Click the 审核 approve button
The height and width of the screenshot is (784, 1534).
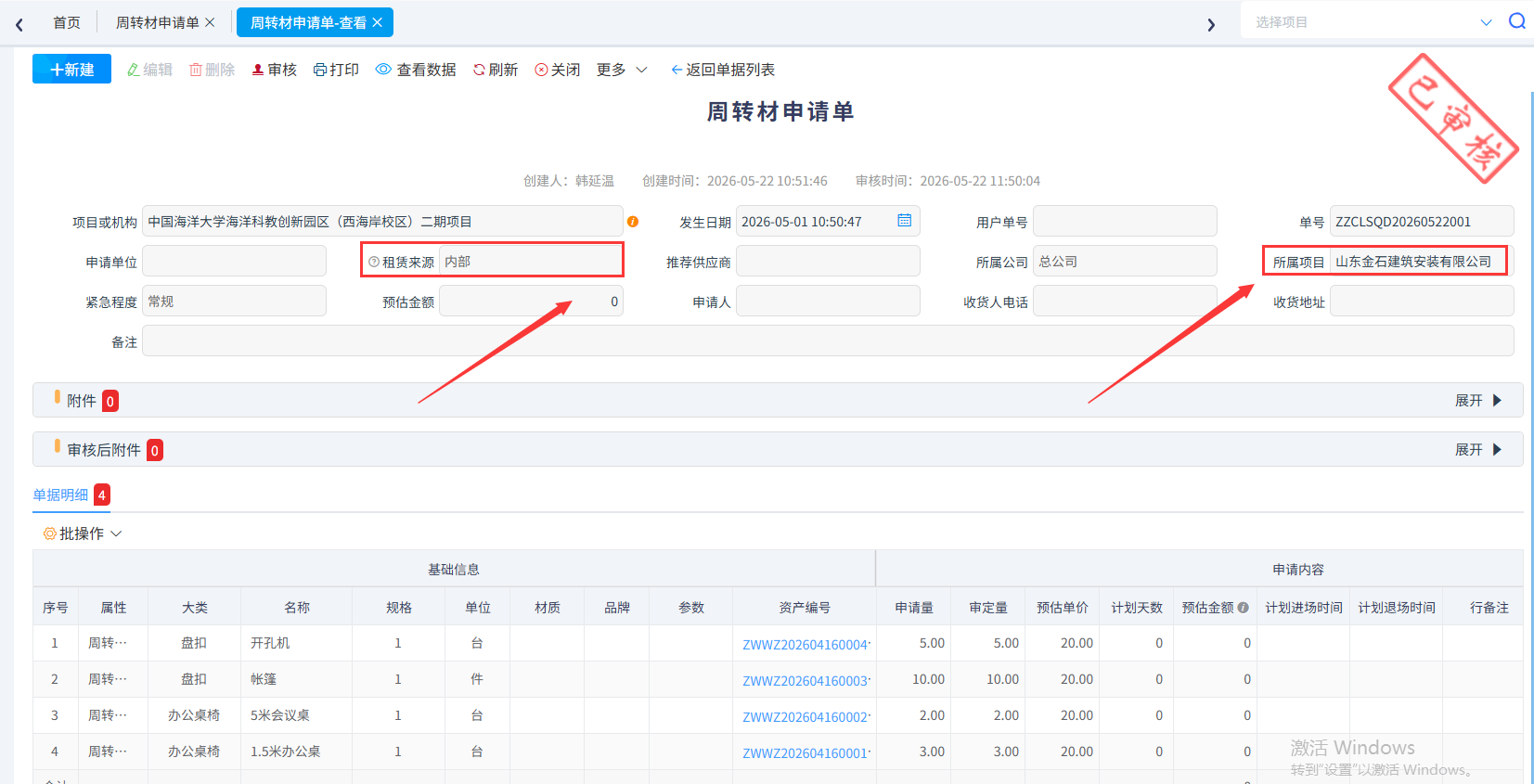[274, 70]
